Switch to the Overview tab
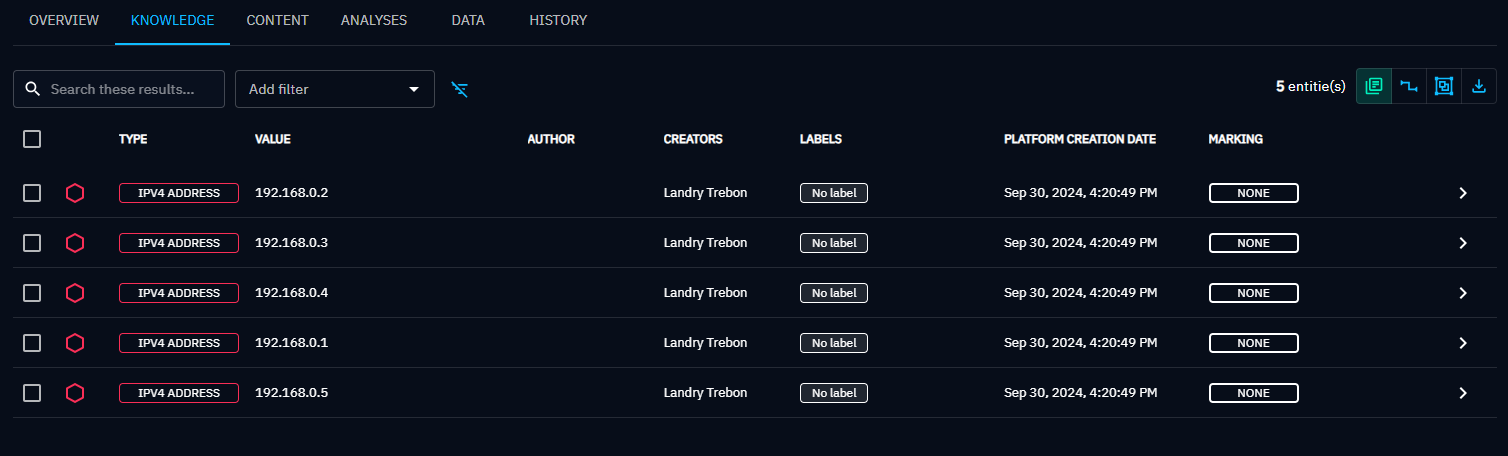Screen dimensions: 1508x456 [x=64, y=20]
